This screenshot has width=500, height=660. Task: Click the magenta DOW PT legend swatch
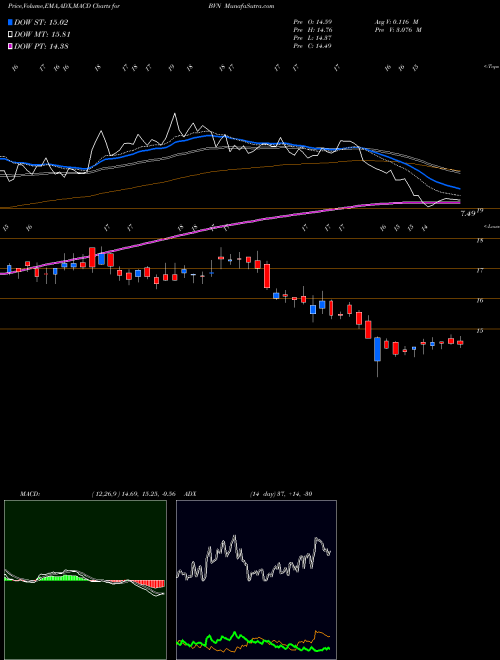[x=10, y=46]
